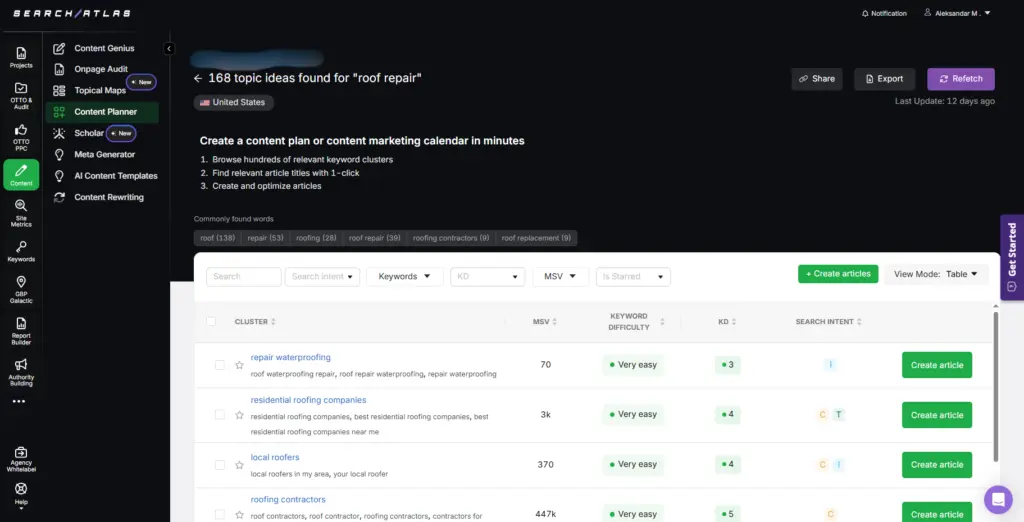The height and width of the screenshot is (522, 1024).
Task: Open Meta Generator from the menu
Action: tap(104, 155)
